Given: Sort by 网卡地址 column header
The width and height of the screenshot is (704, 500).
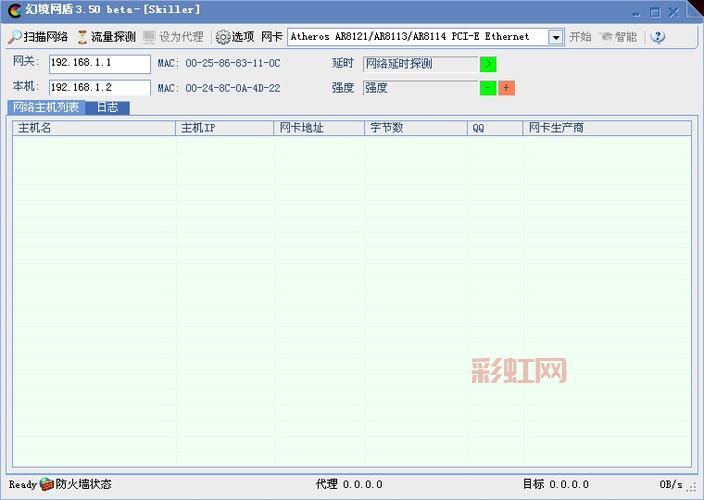Looking at the screenshot, I should pyautogui.click(x=319, y=128).
